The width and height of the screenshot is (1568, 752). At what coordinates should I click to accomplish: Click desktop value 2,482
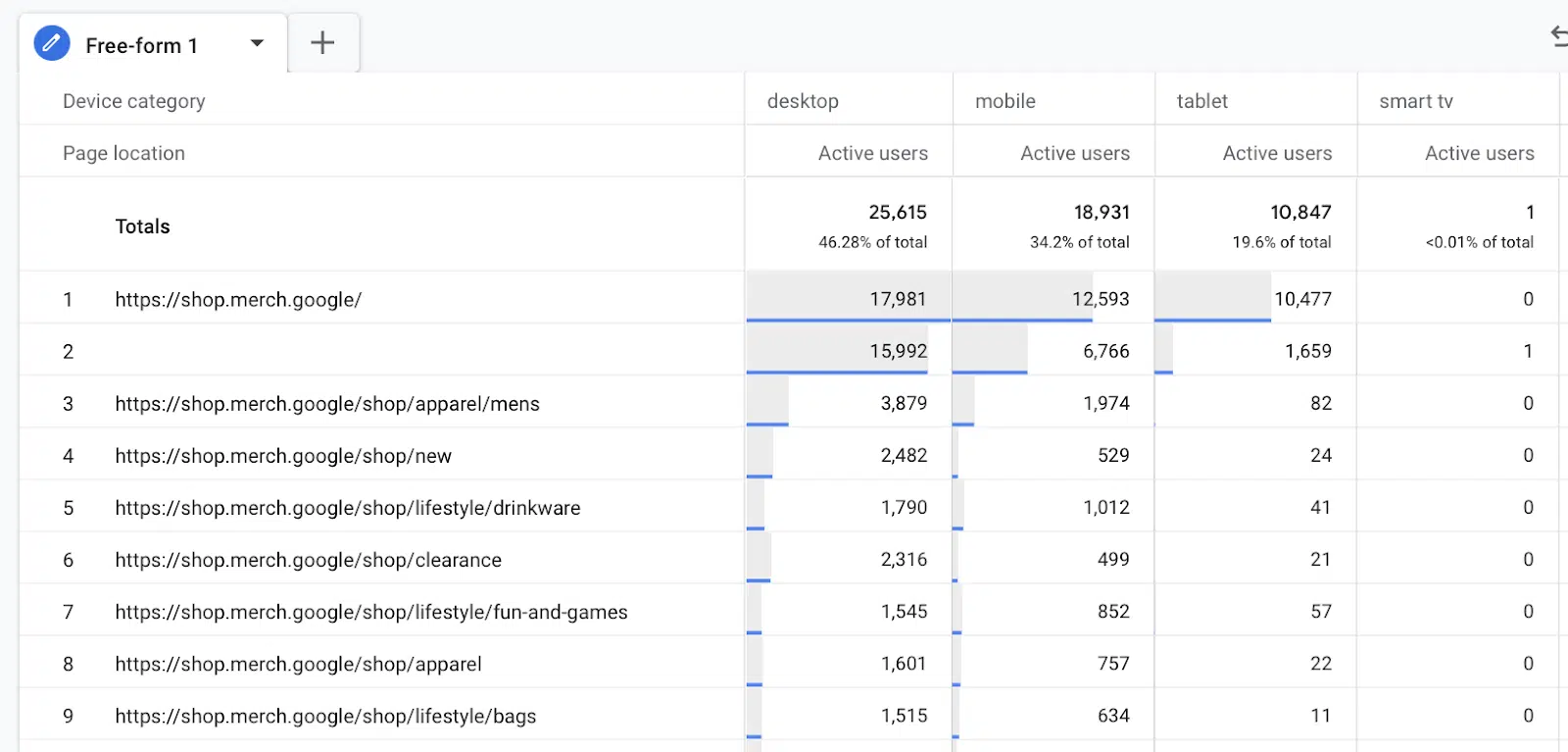(904, 455)
